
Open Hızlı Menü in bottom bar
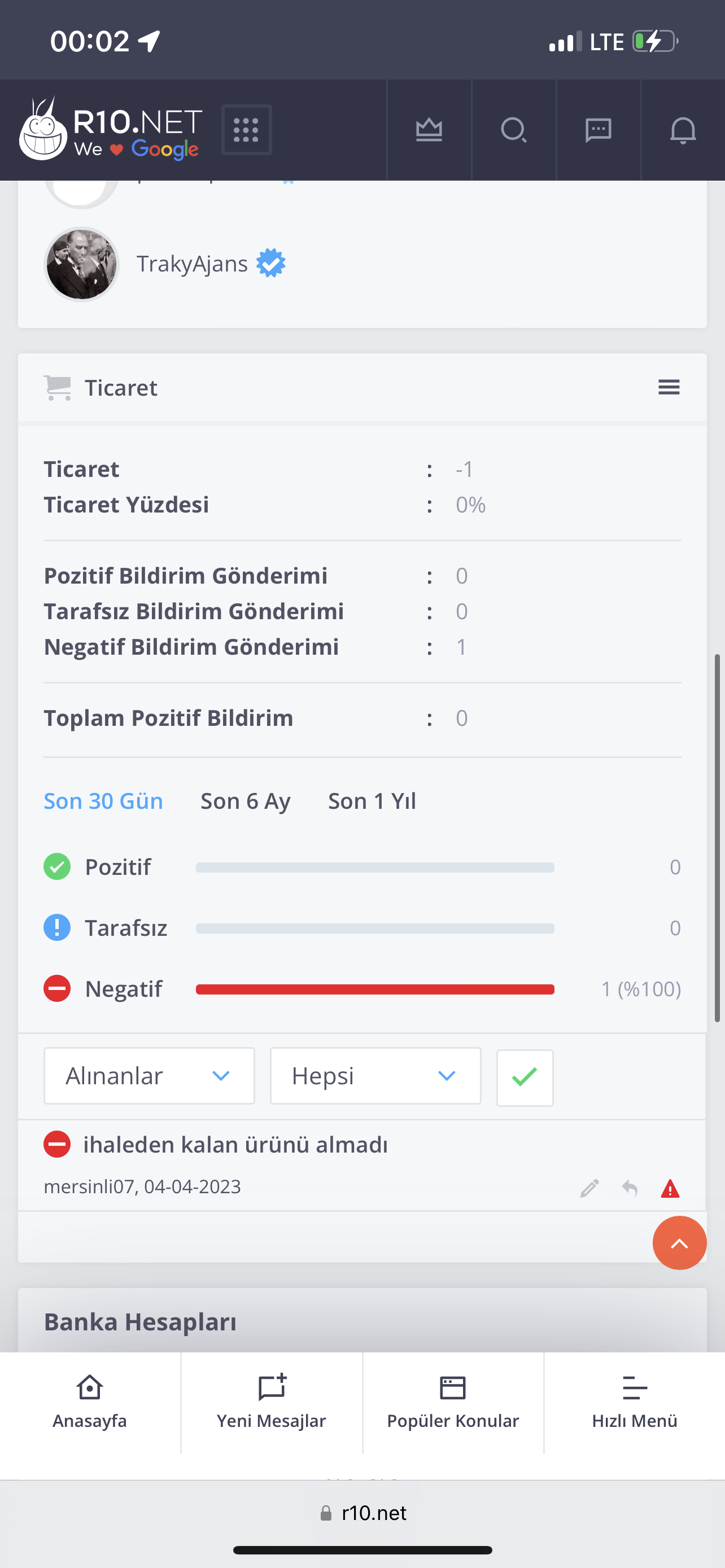635,1403
